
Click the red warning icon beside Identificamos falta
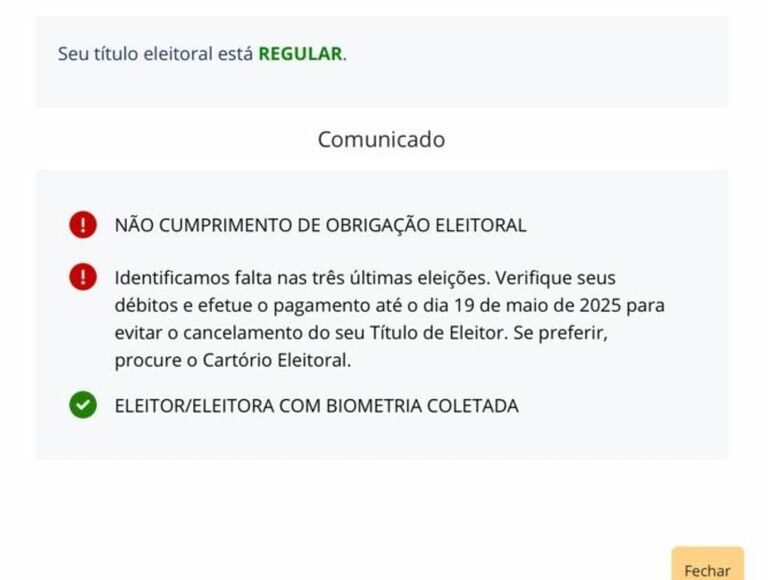pyautogui.click(x=83, y=277)
